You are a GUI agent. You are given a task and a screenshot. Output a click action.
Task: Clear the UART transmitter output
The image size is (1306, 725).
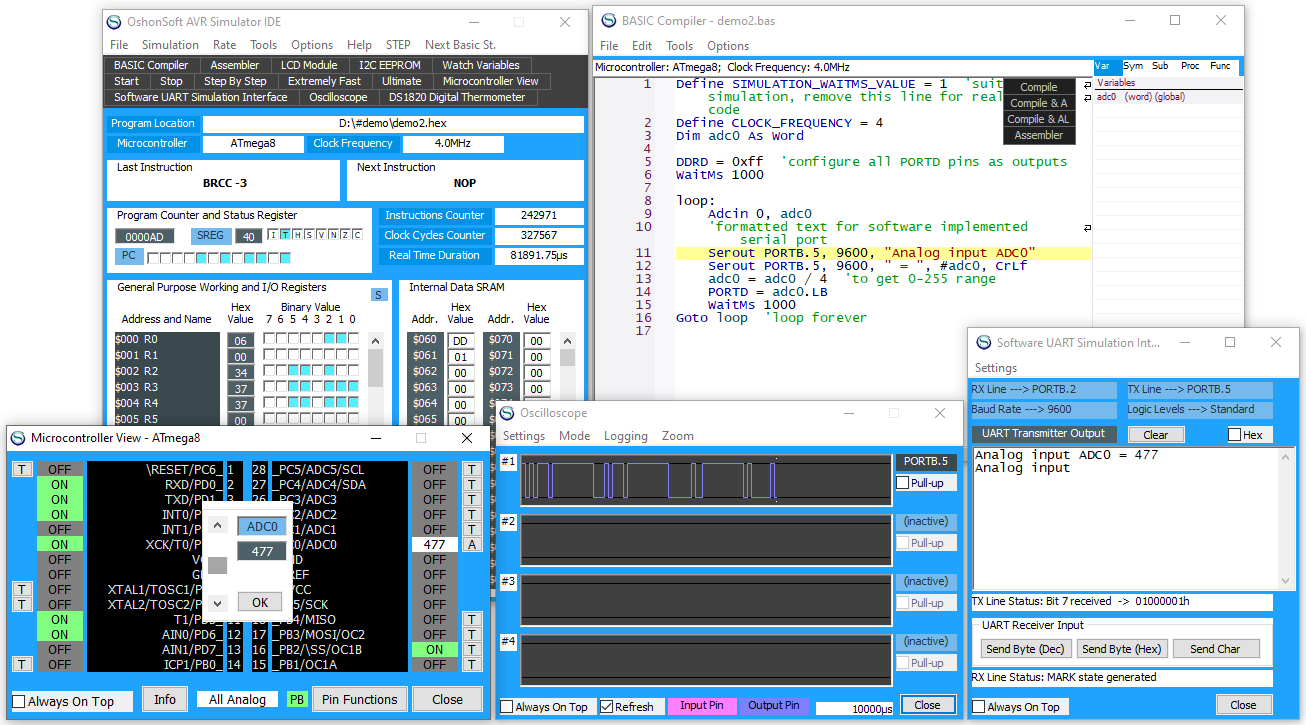point(1156,435)
